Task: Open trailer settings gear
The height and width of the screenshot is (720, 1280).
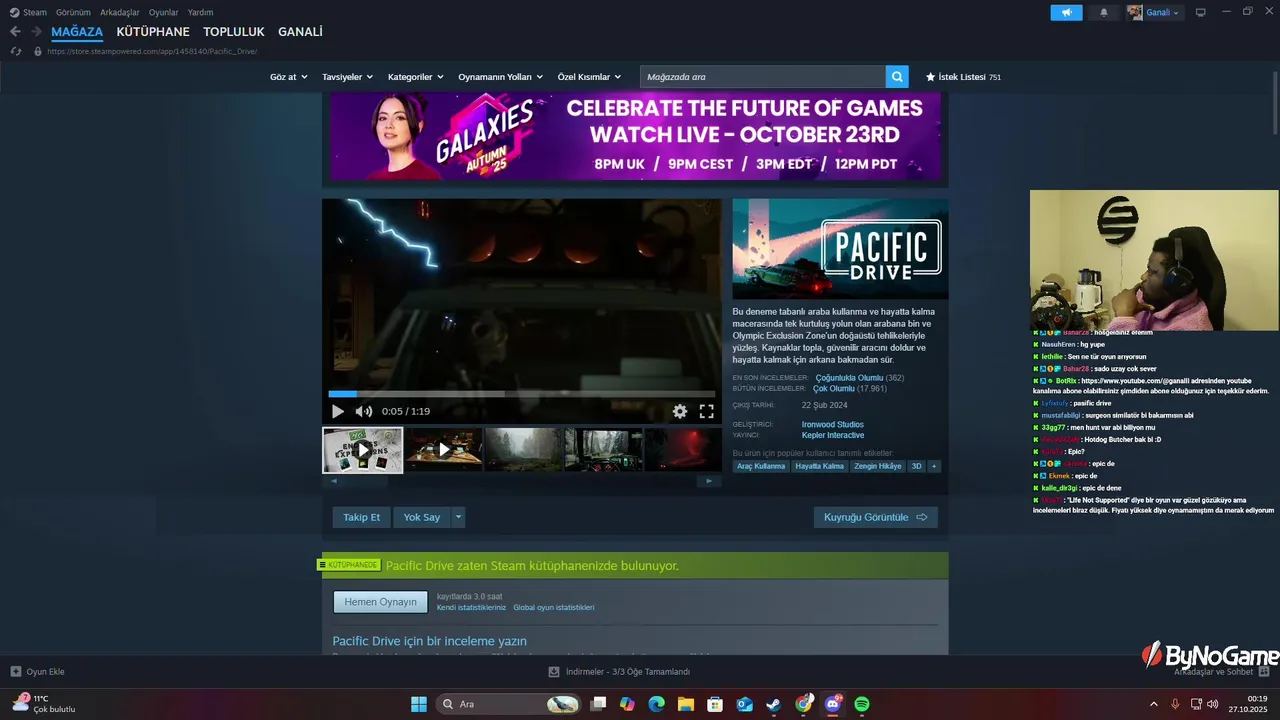Action: pyautogui.click(x=680, y=411)
